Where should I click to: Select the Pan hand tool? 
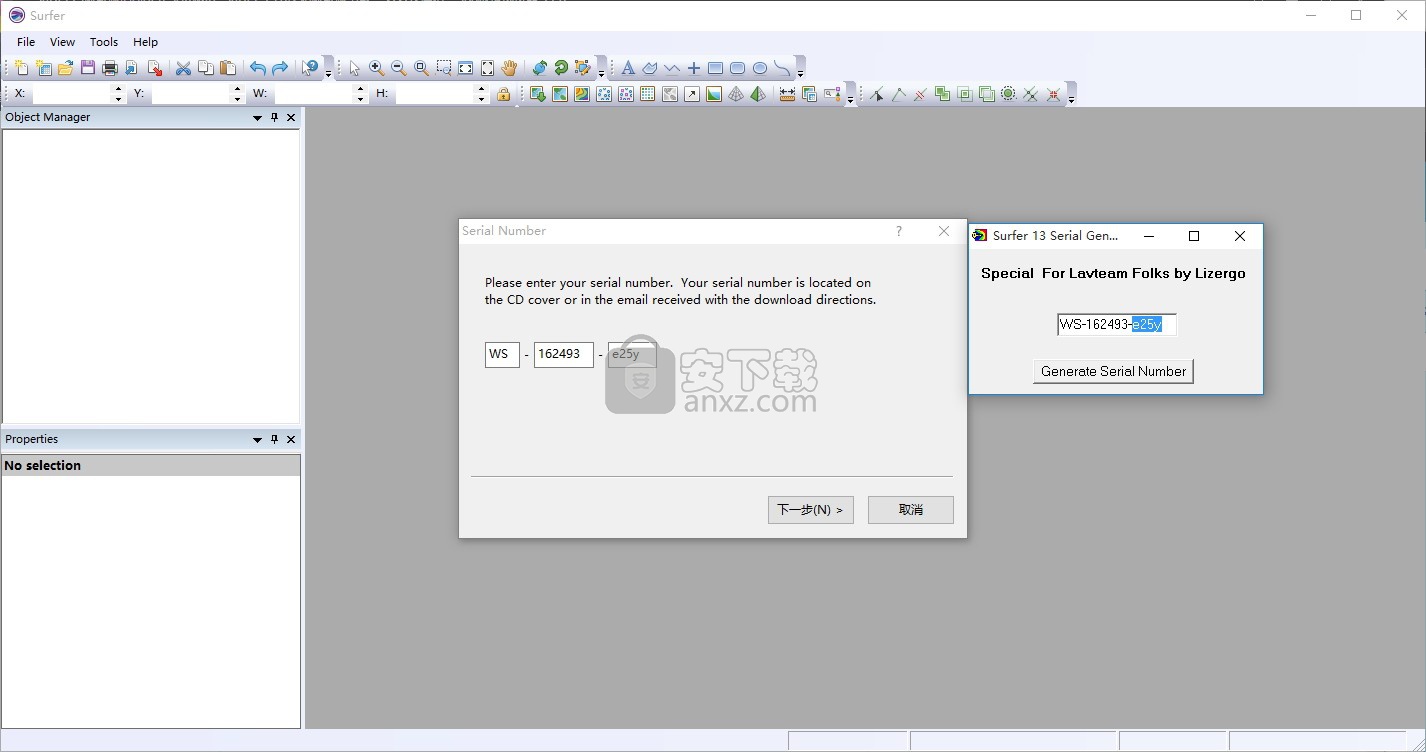509,68
